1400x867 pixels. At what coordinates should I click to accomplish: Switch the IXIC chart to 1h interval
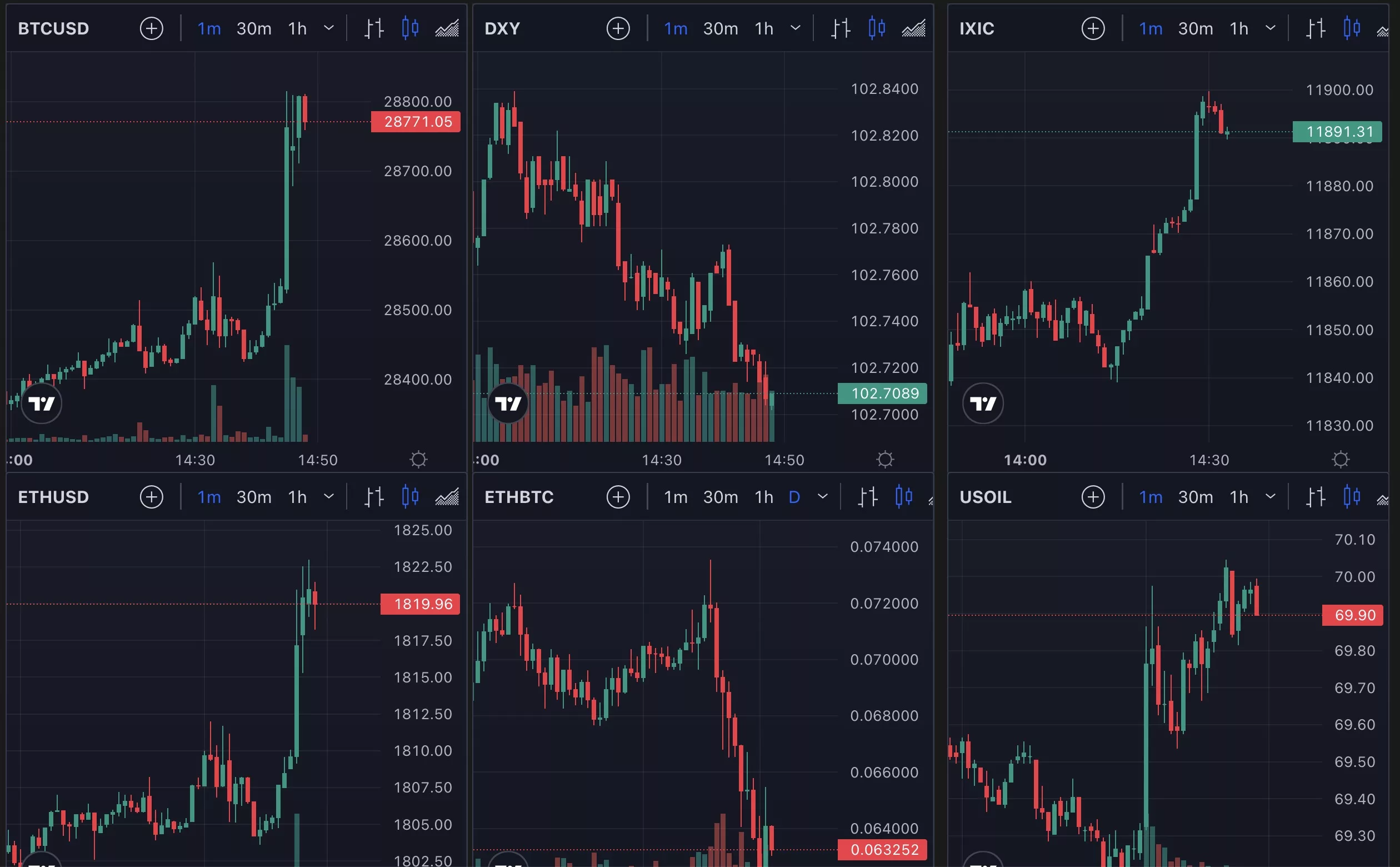coord(1239,29)
